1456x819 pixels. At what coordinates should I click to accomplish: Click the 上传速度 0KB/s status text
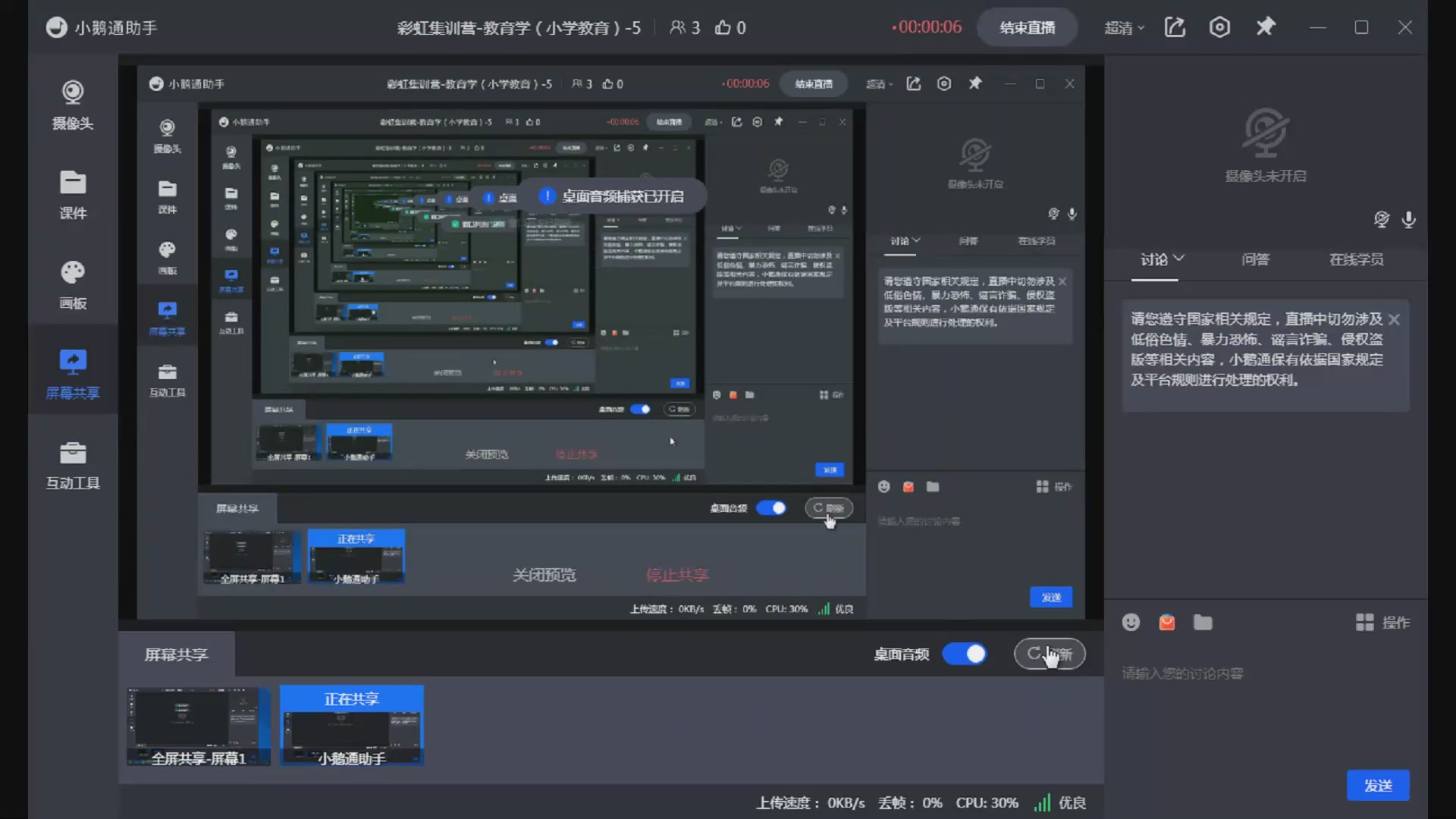810,803
